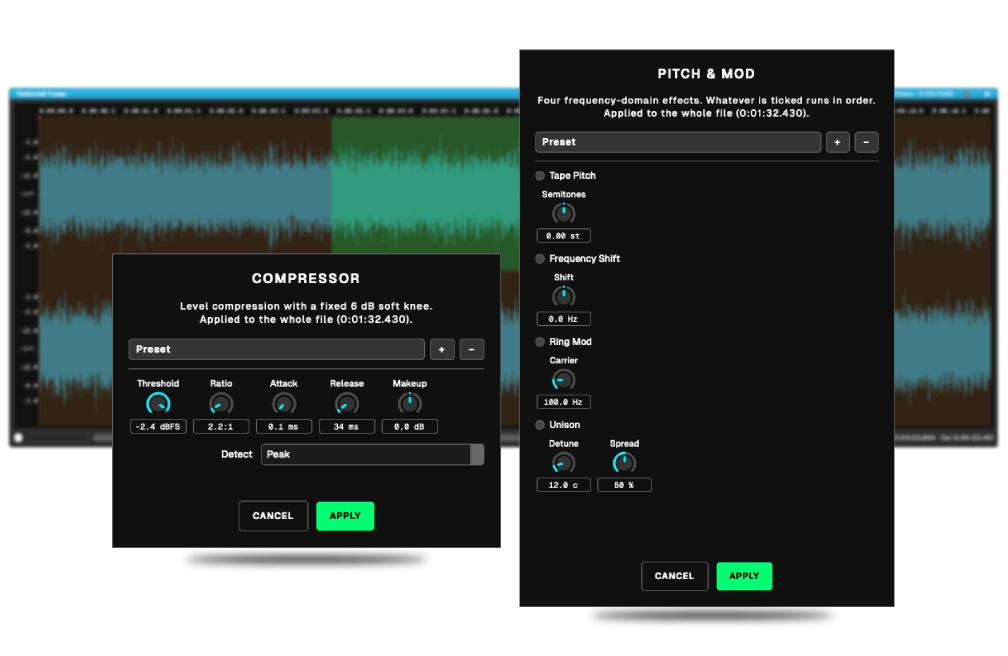Turn the Threshold knob in Compressor
Viewport: 1008px width, 656px height.
(158, 404)
